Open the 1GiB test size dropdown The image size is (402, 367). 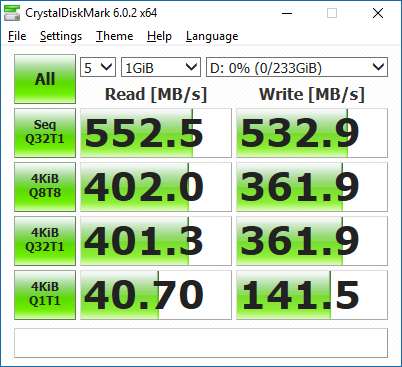161,67
